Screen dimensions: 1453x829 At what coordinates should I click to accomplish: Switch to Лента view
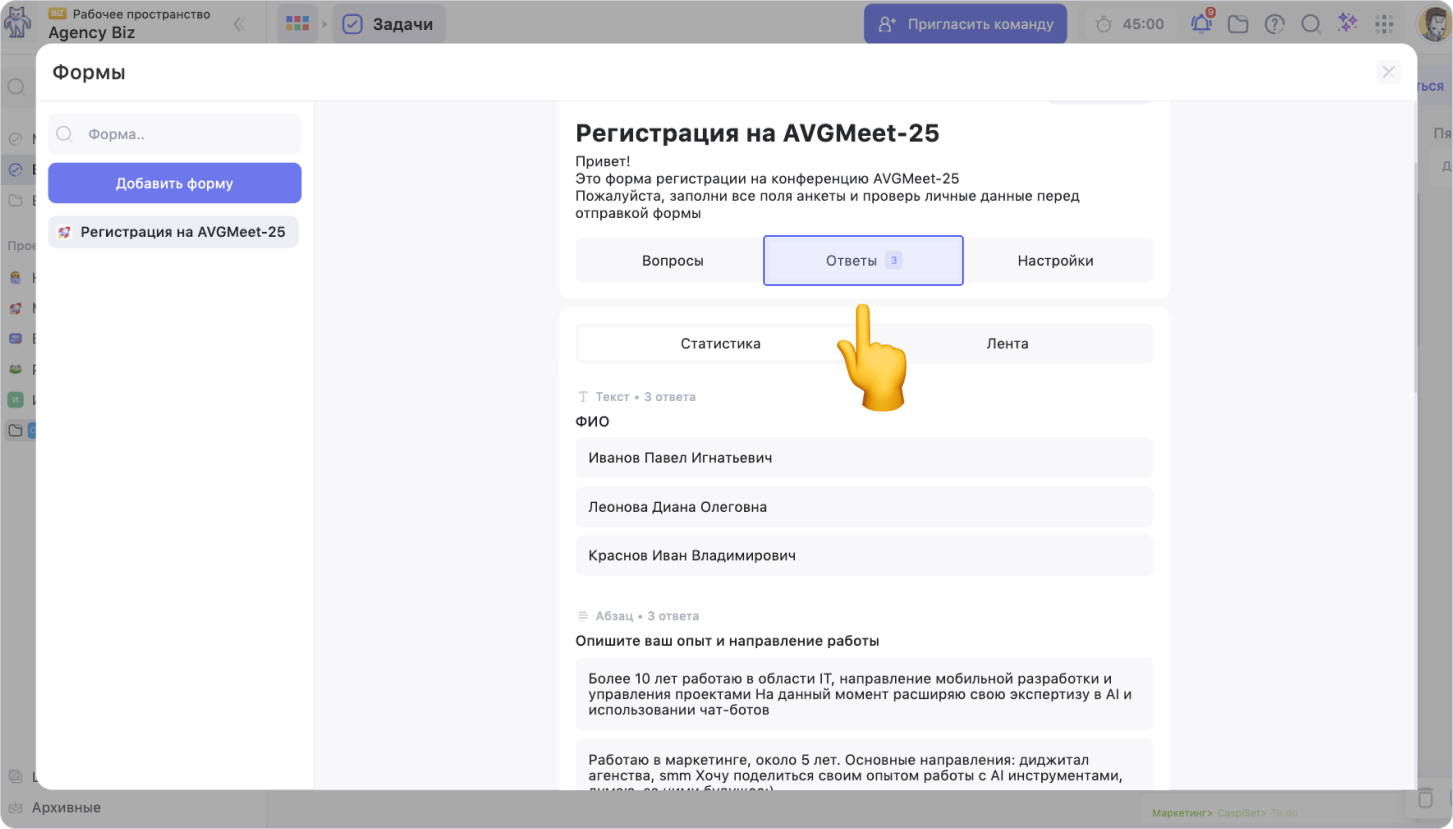1007,344
